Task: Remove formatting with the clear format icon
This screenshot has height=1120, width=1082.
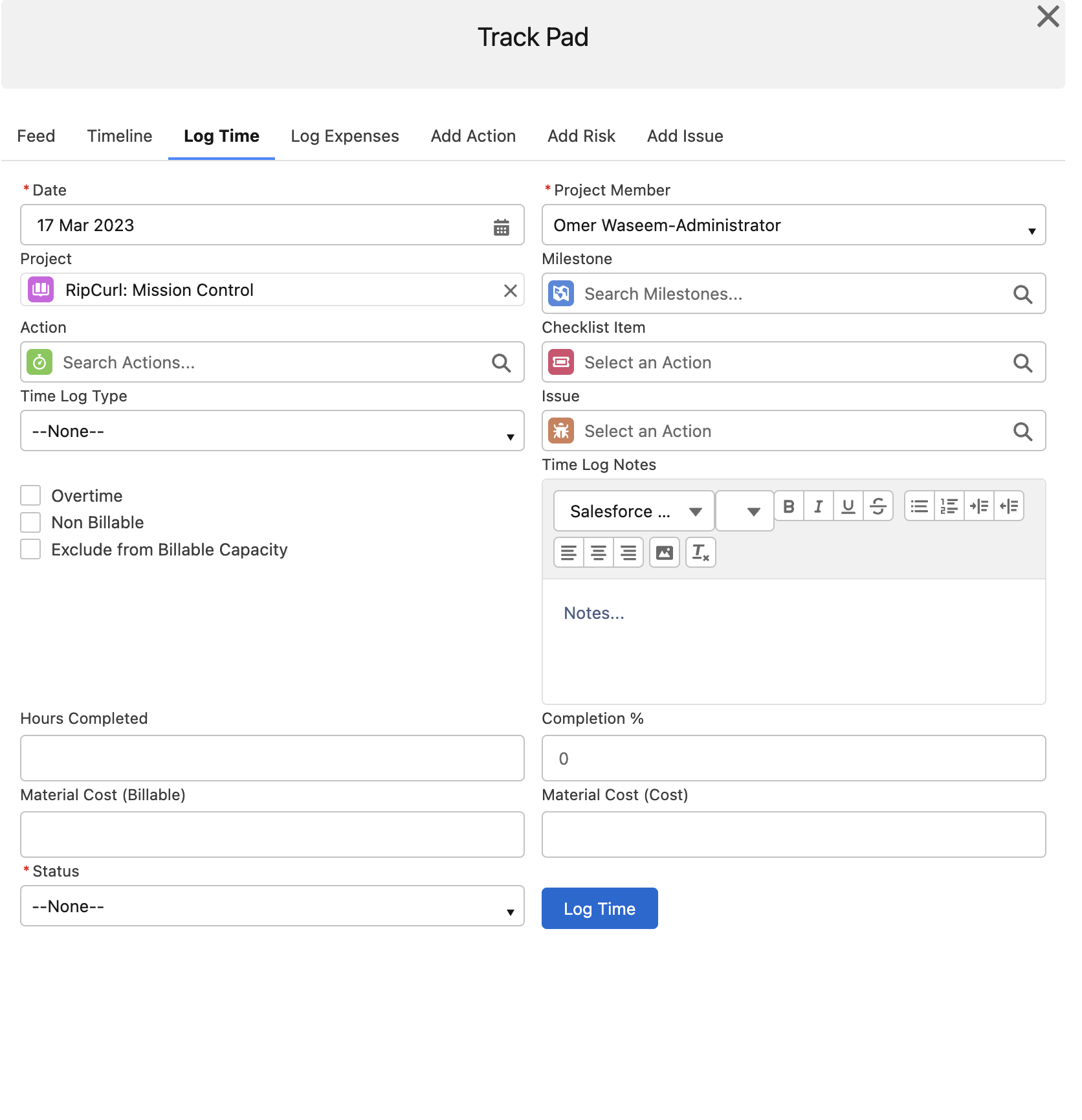Action: tap(700, 553)
